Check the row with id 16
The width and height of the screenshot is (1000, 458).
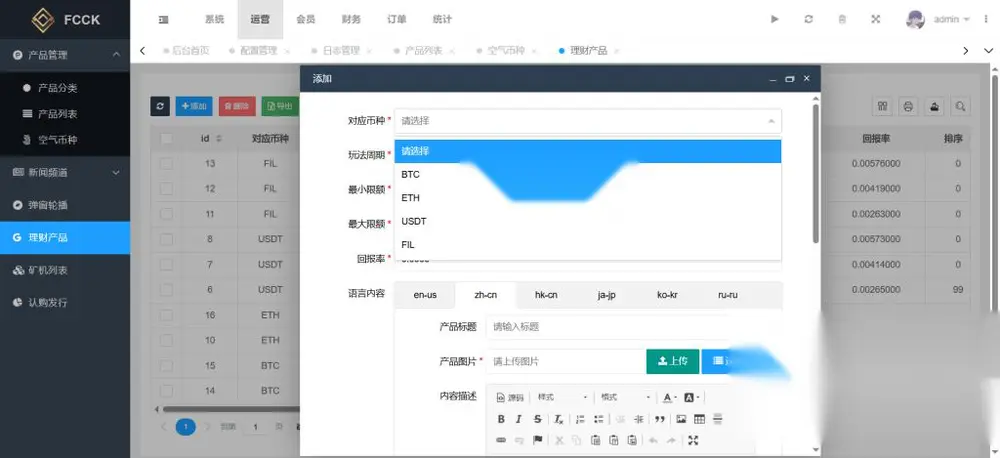(166, 315)
